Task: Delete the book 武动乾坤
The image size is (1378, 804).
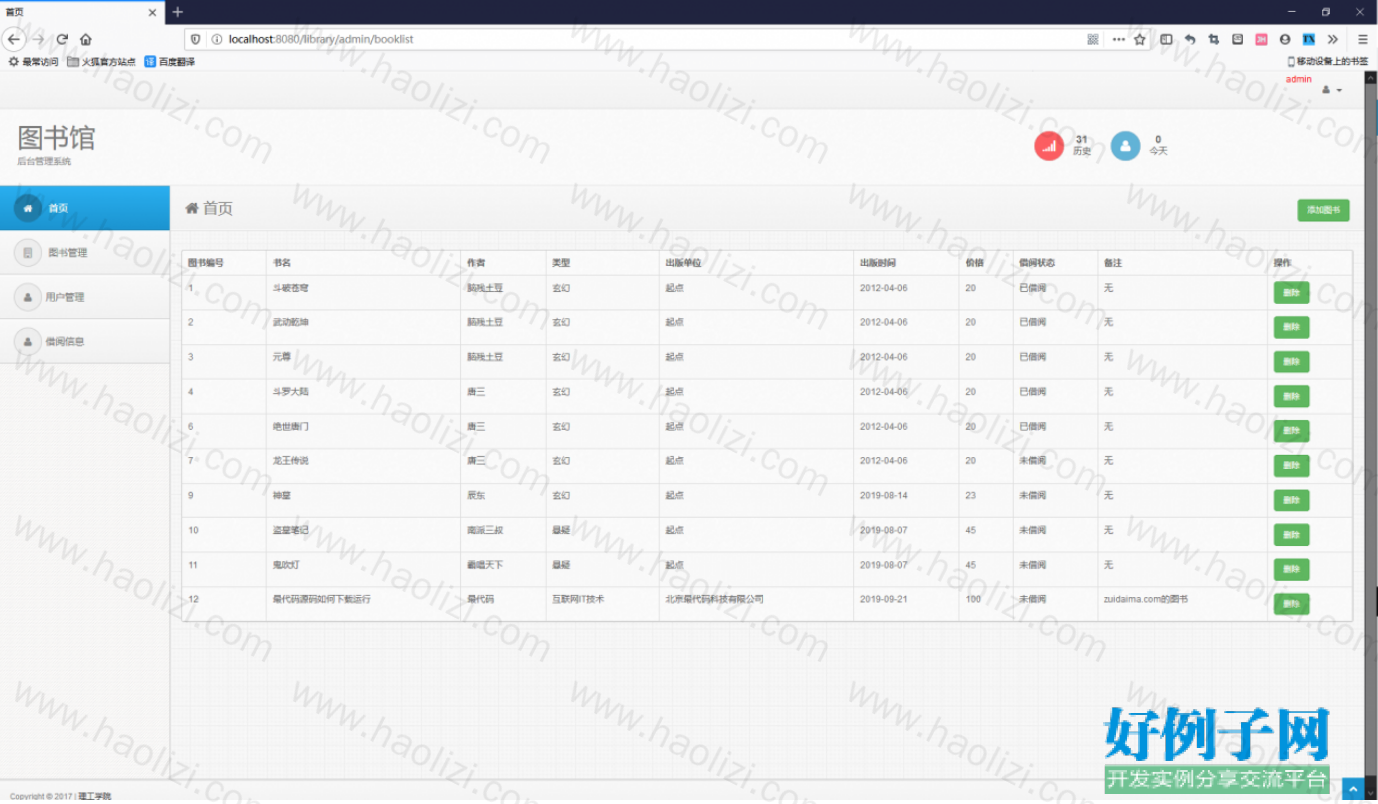Action: click(x=1291, y=327)
